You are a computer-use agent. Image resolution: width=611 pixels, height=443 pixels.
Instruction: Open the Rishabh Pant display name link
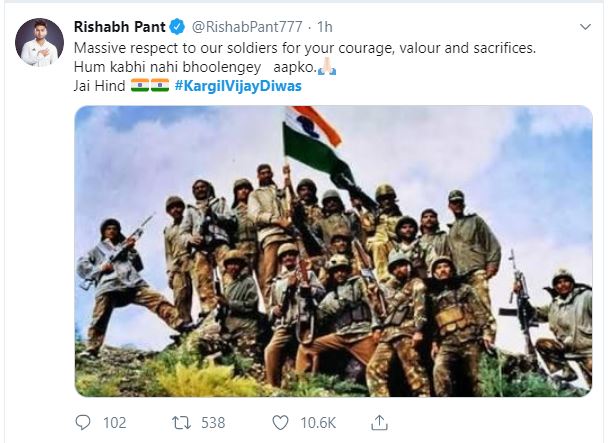tap(120, 27)
